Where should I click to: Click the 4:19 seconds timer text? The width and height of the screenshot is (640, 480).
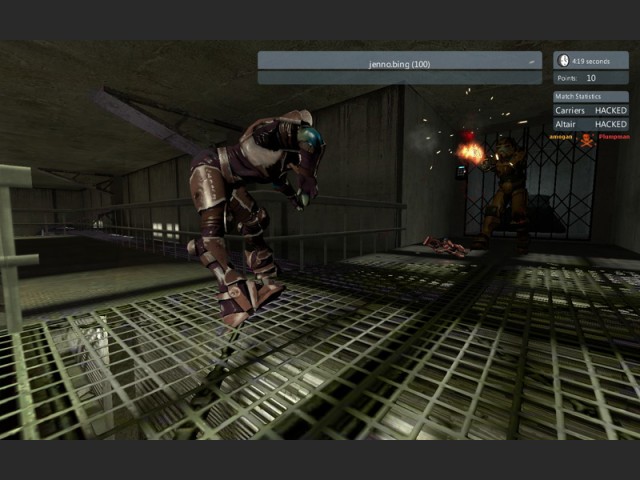click(591, 62)
